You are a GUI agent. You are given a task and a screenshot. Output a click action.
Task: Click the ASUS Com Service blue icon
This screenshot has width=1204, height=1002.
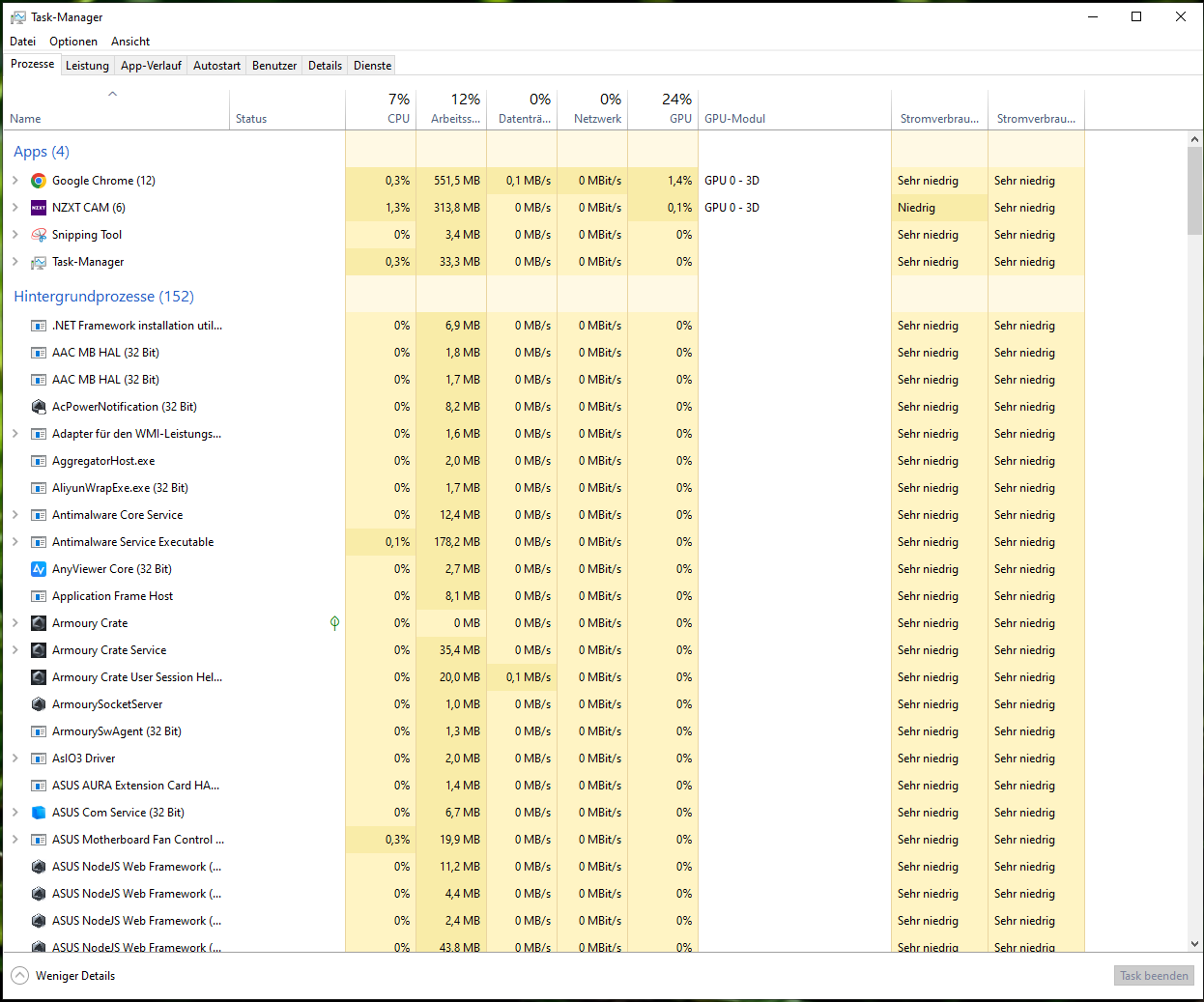tap(39, 813)
